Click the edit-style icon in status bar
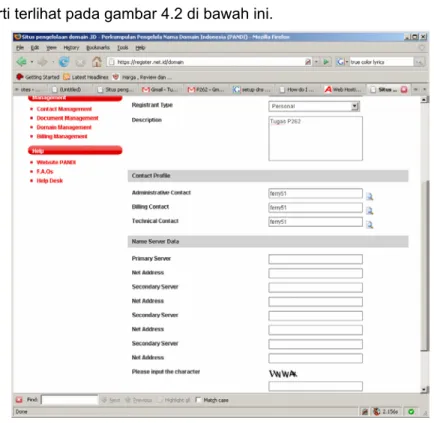The image size is (434, 423). pos(365,412)
